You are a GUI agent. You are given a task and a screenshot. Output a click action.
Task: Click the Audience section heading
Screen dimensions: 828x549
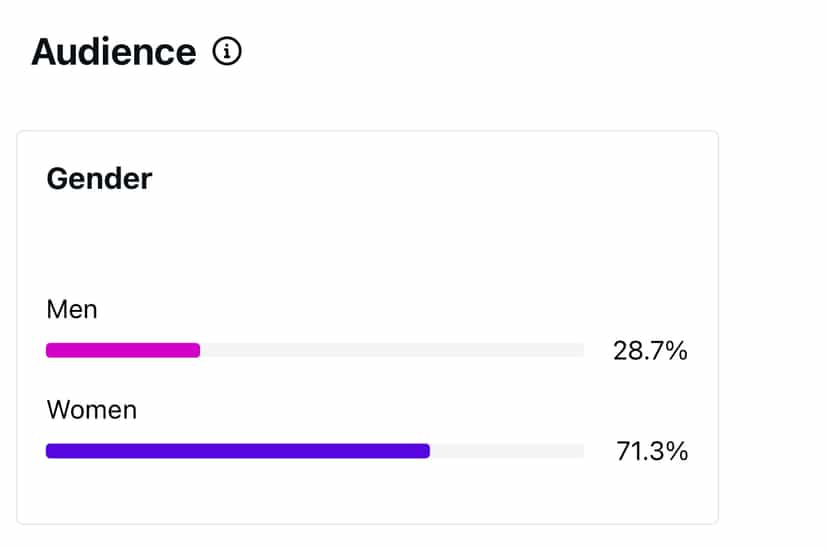coord(113,52)
